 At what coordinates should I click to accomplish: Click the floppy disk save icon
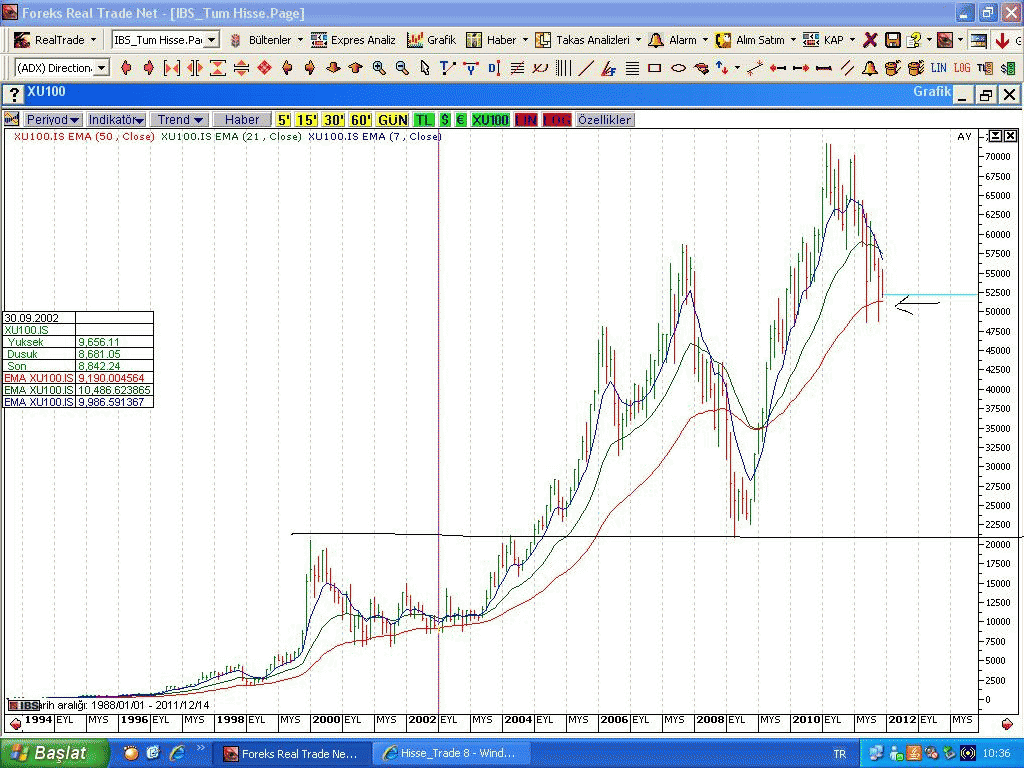coord(893,40)
